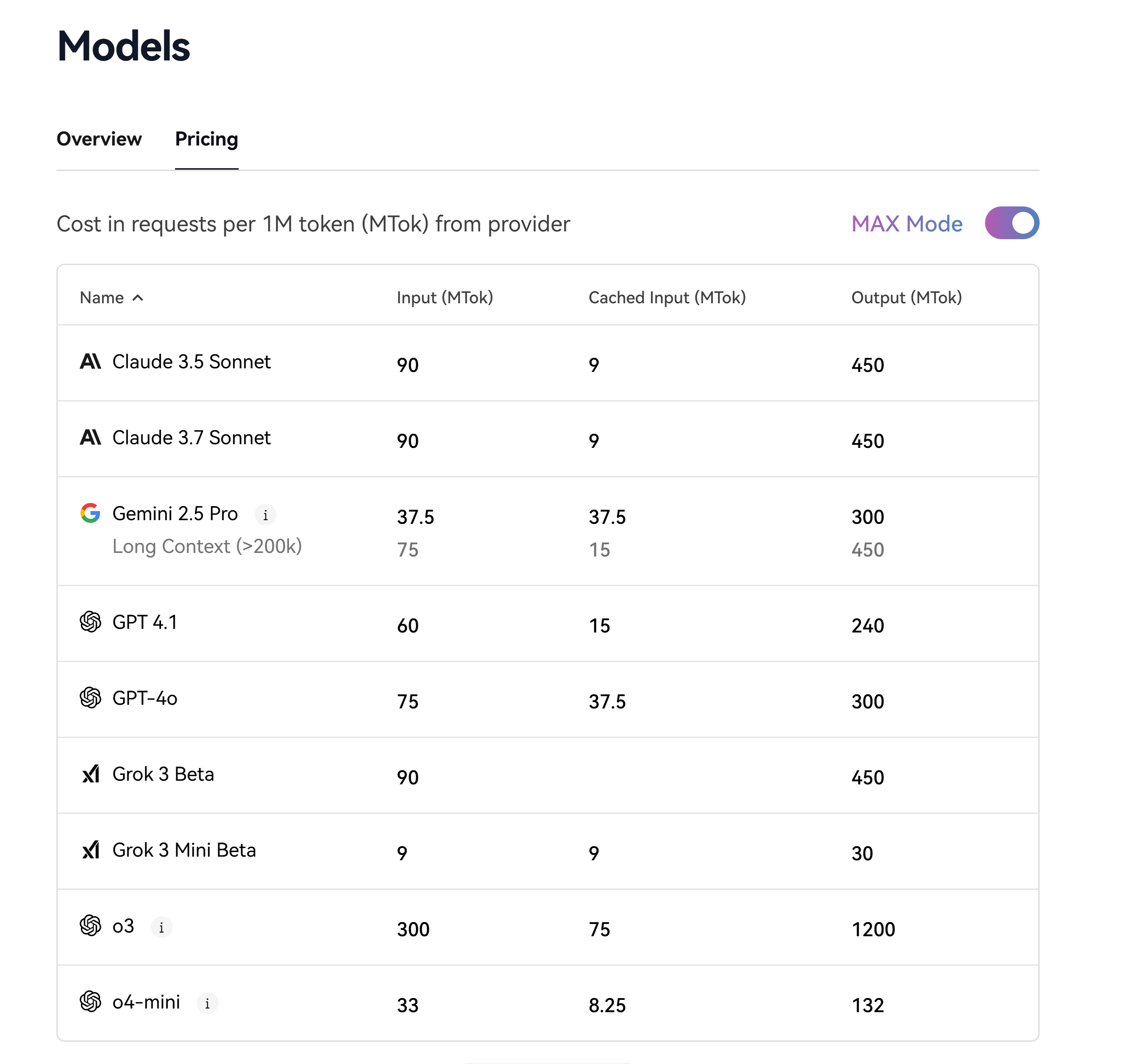Select the Long Context (>200k) sub-row label

click(207, 546)
